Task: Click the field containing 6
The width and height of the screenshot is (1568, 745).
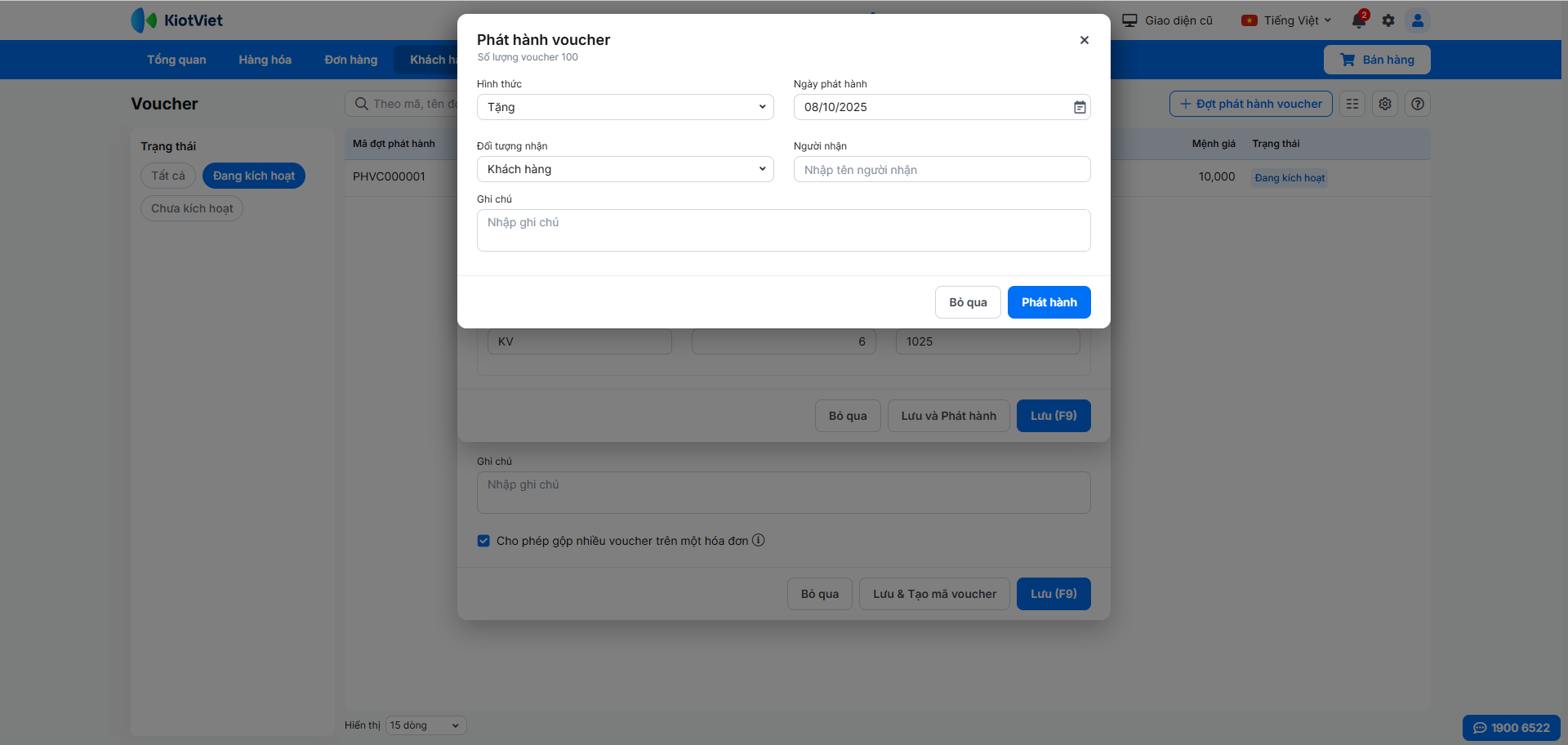Action: click(784, 341)
